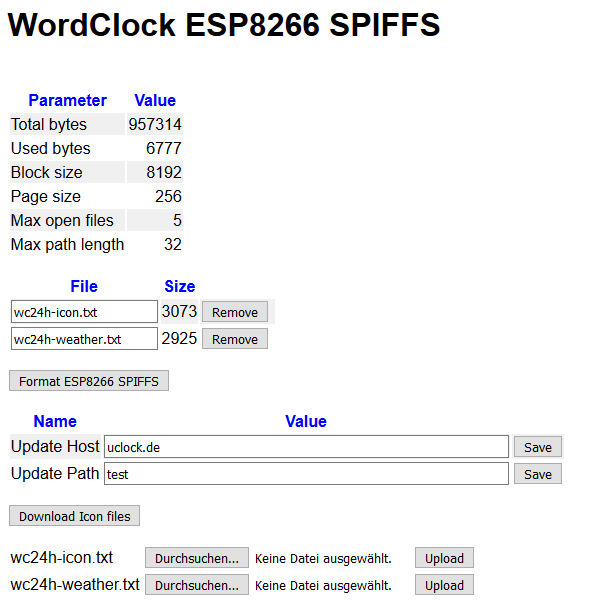Edit the wc24h-weather.txt filename field
The image size is (594, 614).
(84, 339)
